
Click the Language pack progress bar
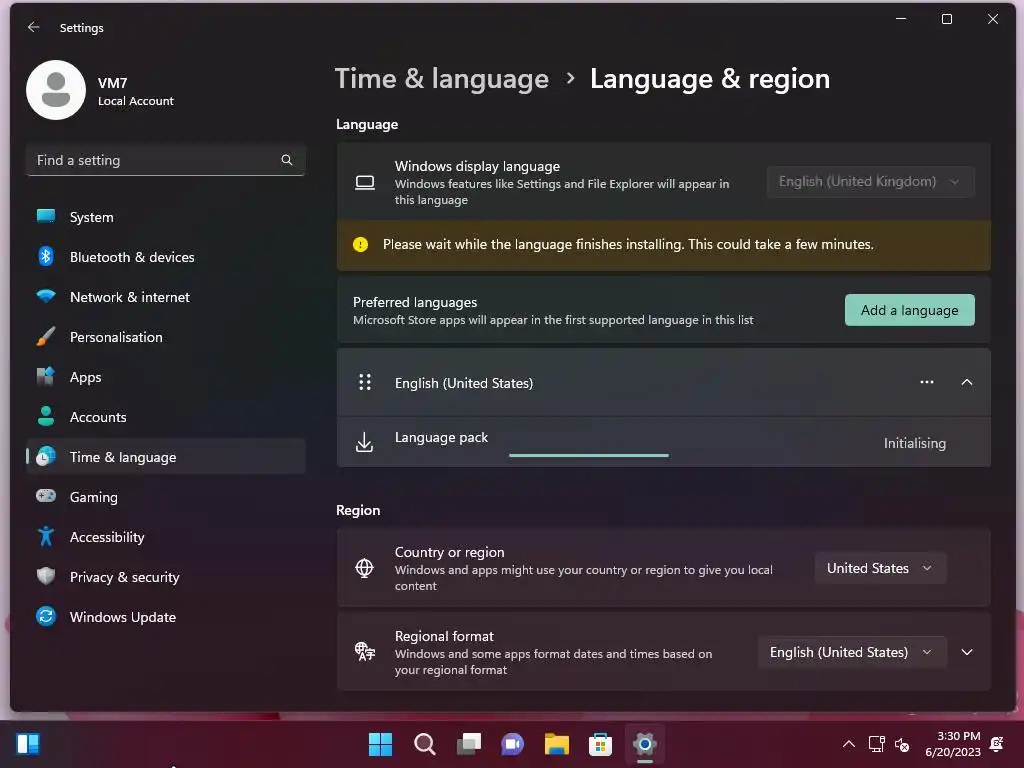[x=588, y=455]
